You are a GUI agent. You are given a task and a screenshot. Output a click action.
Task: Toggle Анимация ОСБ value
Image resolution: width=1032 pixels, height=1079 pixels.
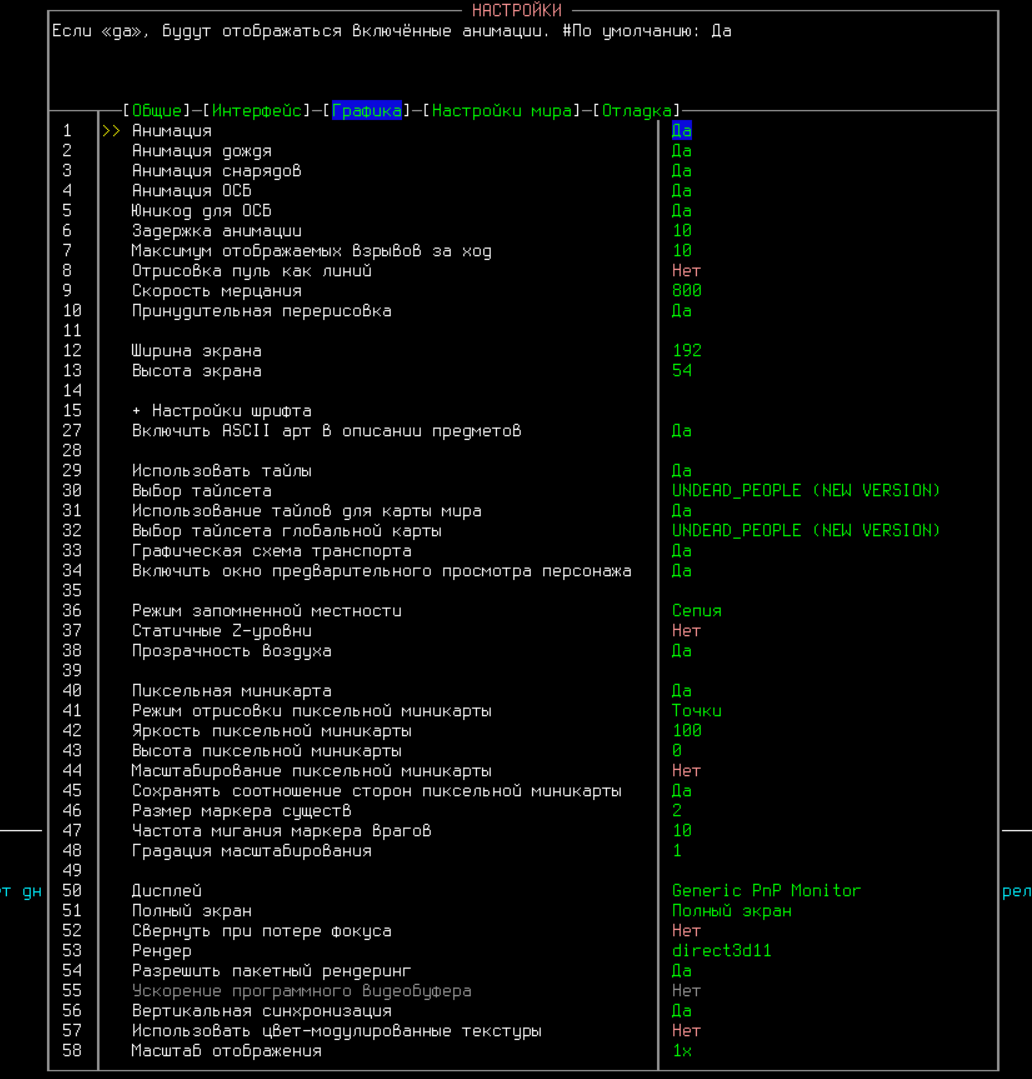tap(682, 190)
